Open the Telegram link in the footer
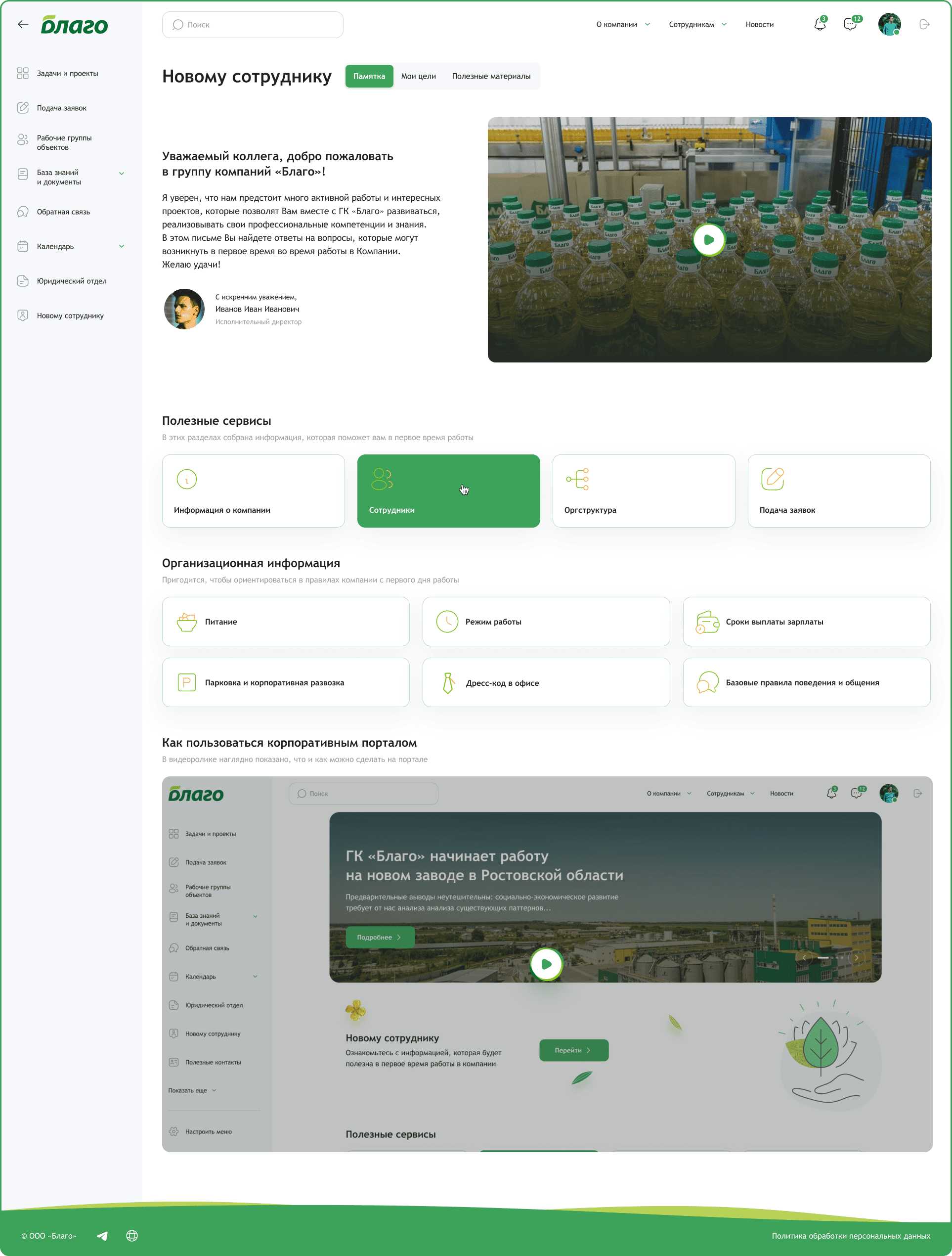 [102, 1236]
